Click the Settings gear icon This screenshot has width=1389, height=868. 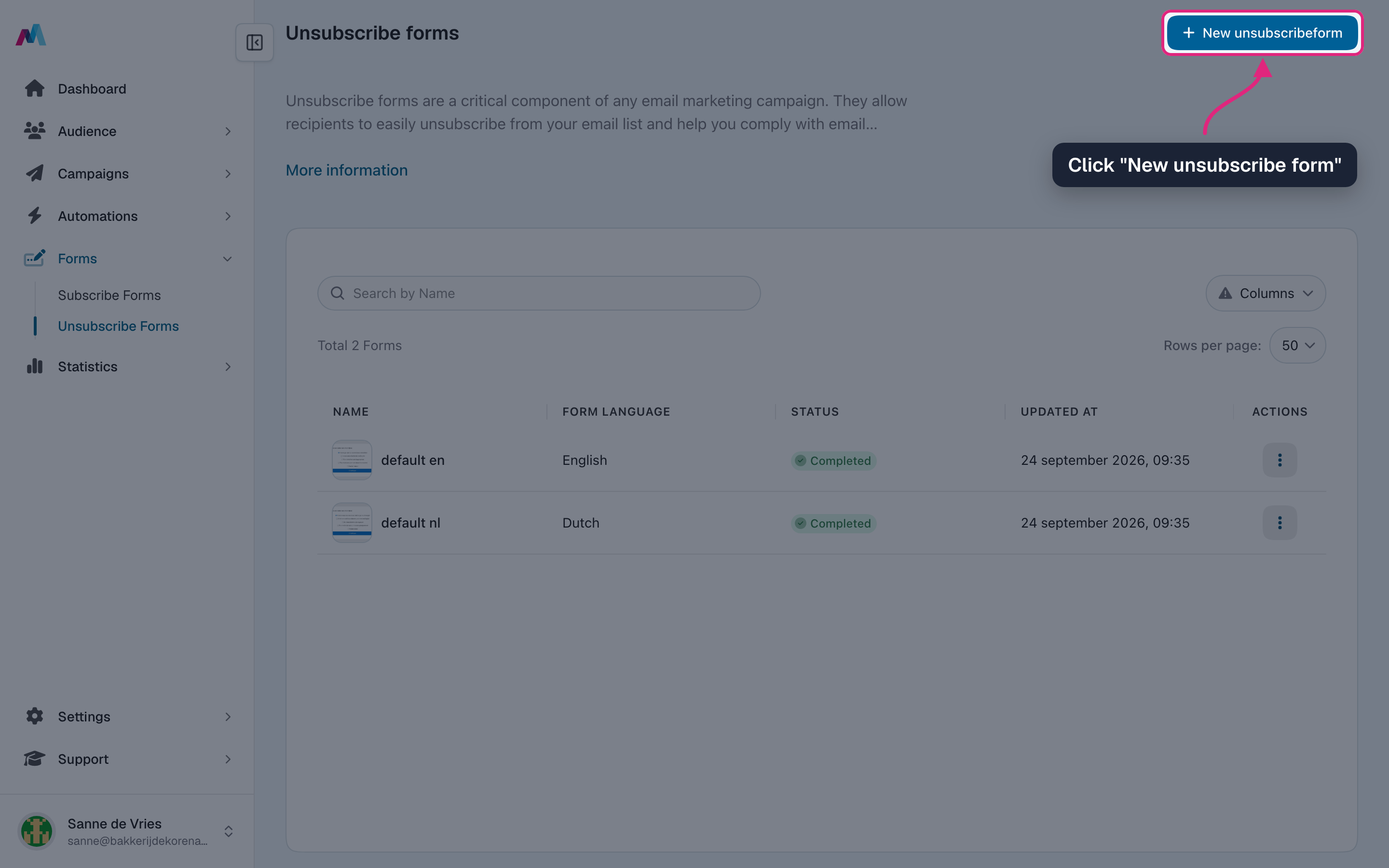[34, 716]
